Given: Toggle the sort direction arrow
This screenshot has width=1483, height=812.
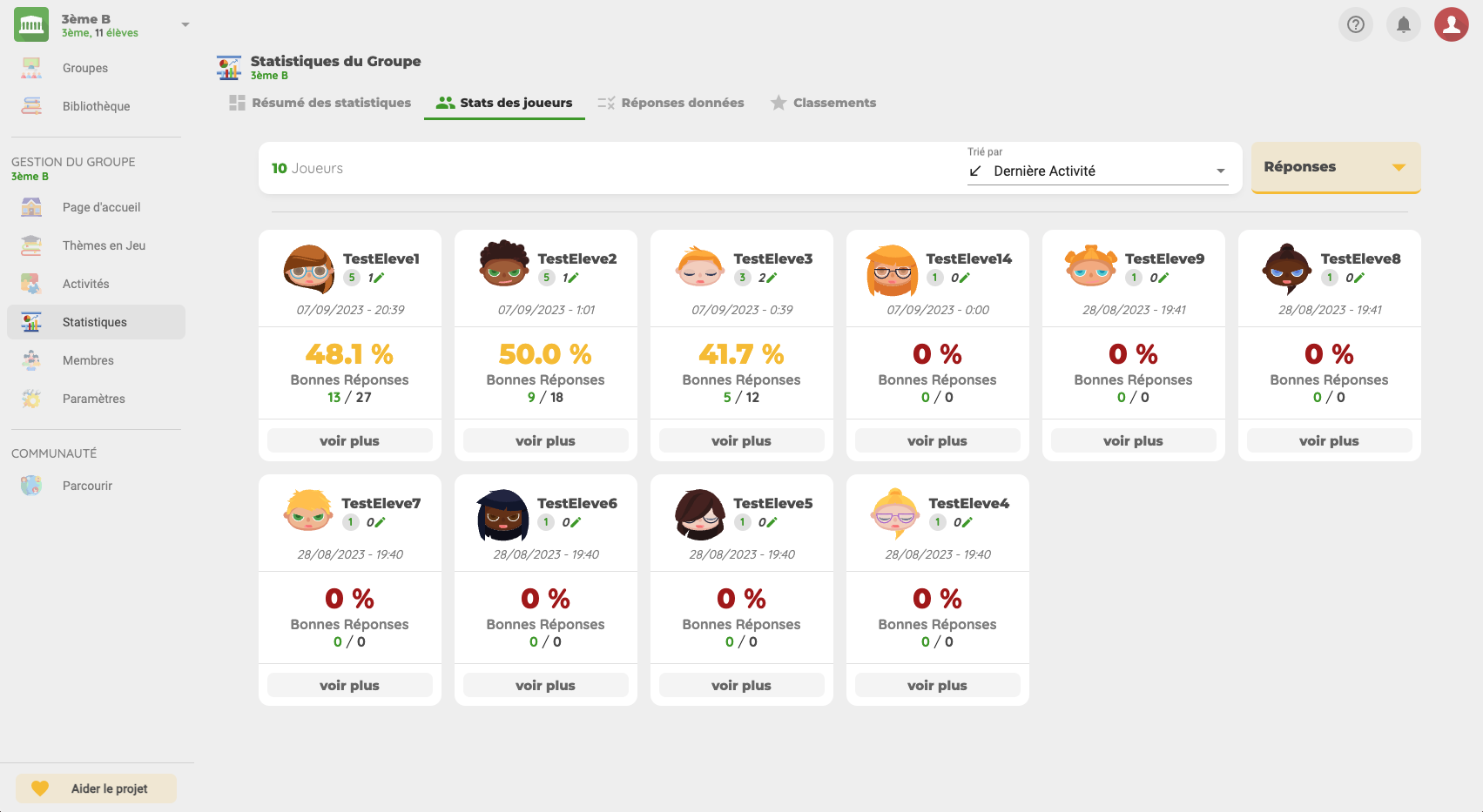Looking at the screenshot, I should 975,171.
